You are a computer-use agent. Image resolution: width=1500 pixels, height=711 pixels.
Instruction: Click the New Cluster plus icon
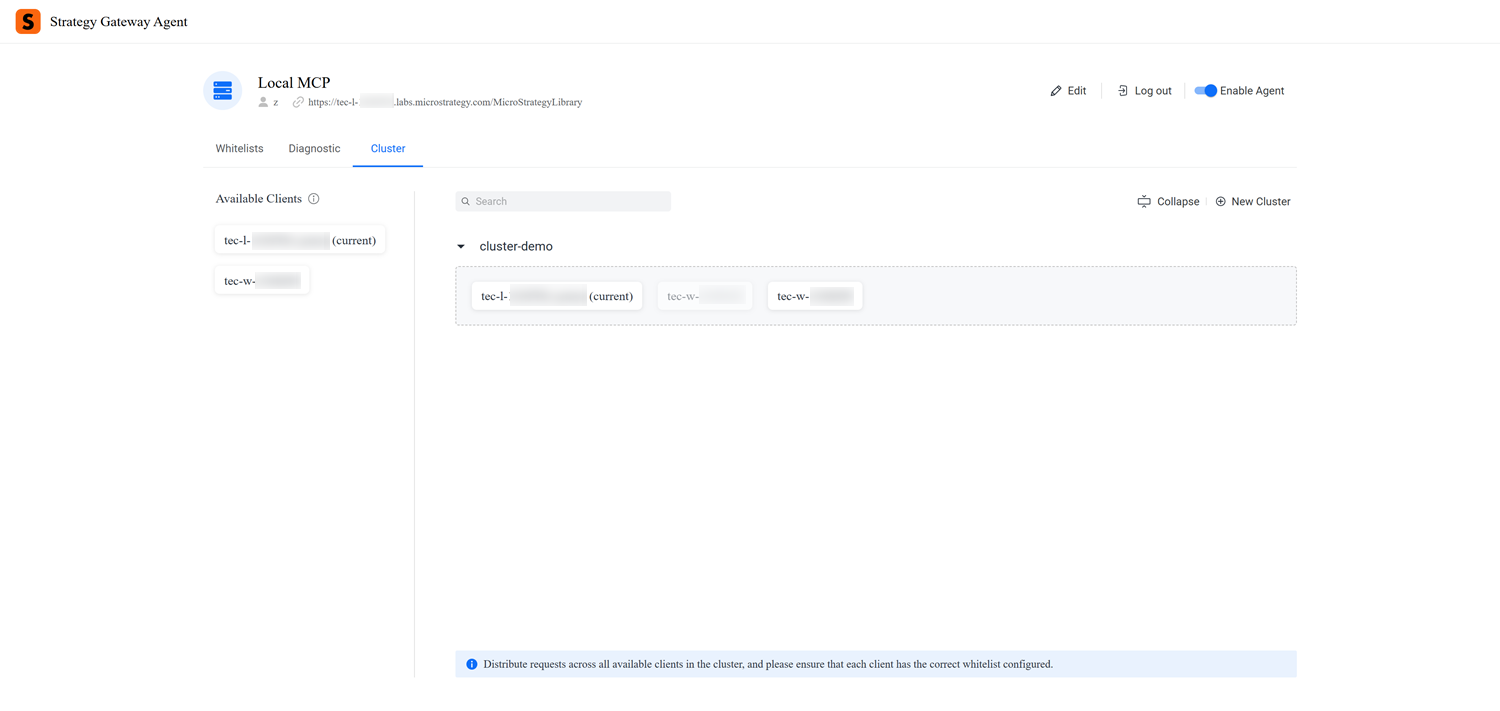coord(1220,202)
